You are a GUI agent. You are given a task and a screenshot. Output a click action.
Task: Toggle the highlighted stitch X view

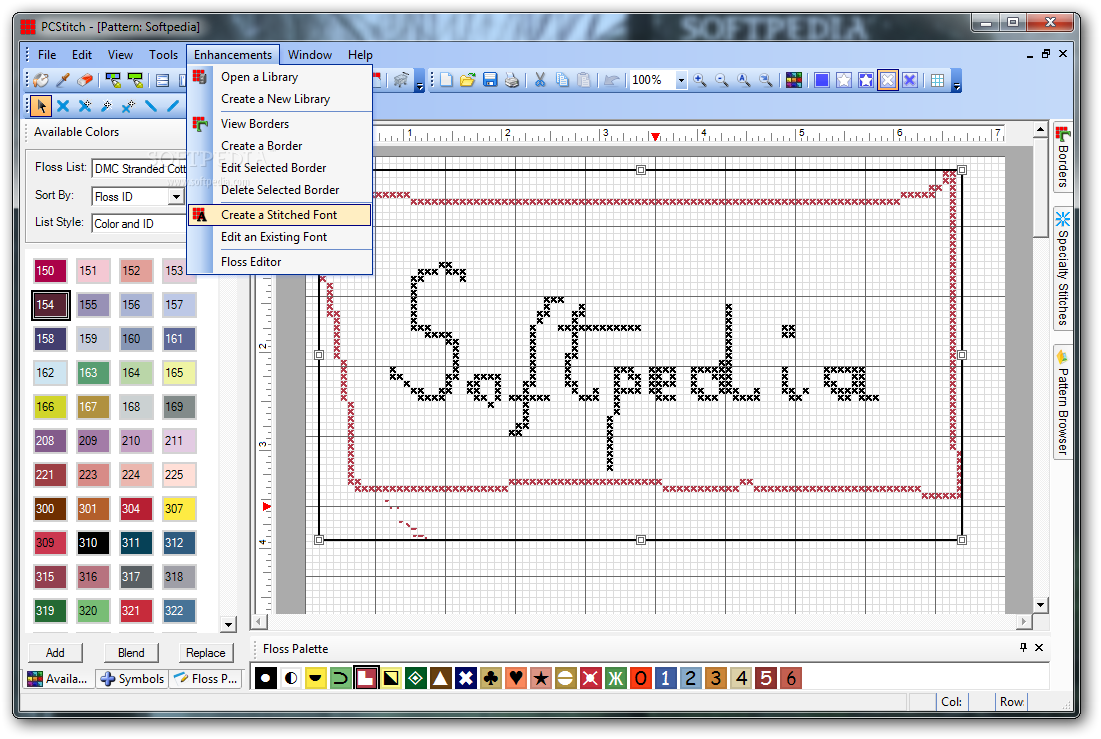(888, 80)
